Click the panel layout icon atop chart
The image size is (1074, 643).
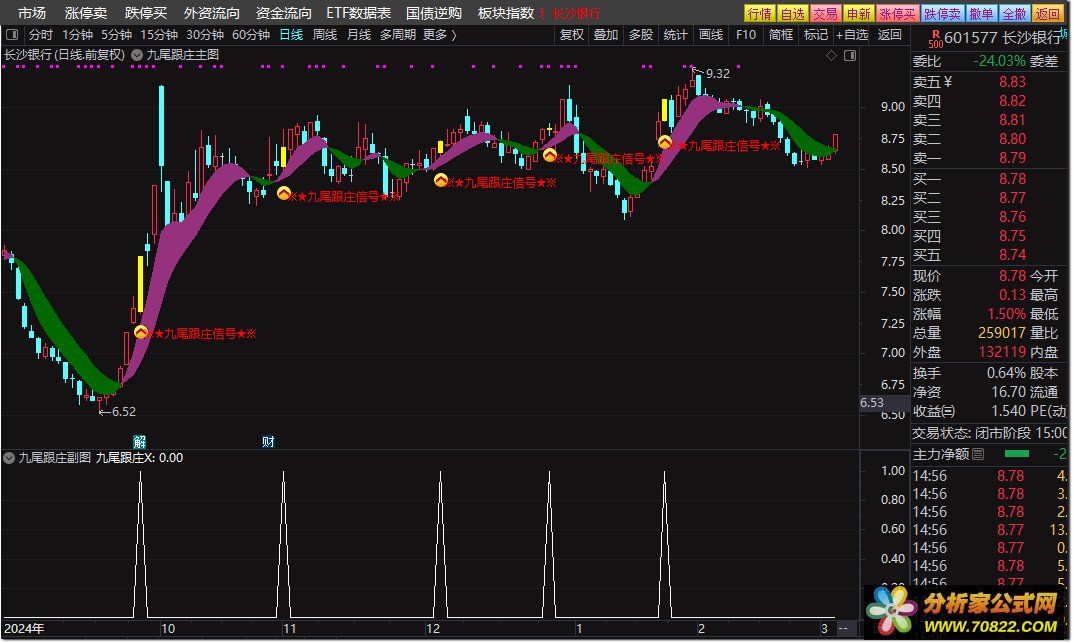click(850, 55)
